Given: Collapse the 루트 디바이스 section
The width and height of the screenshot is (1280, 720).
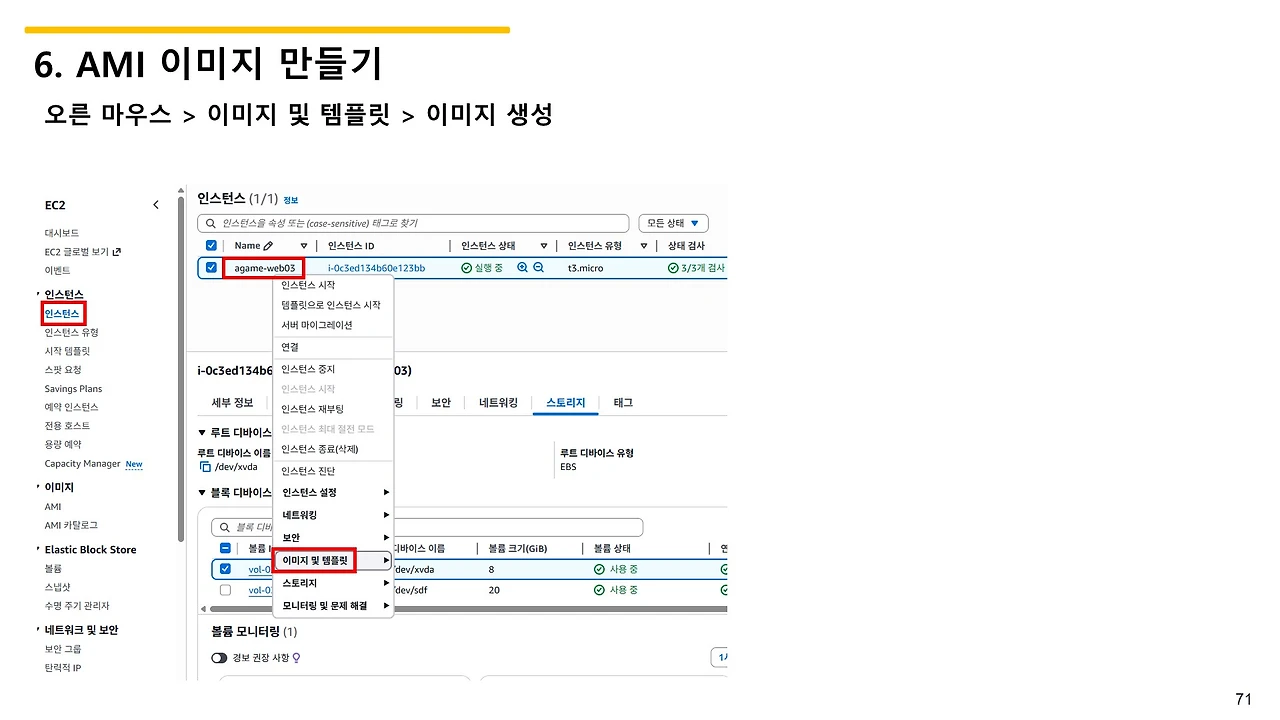Looking at the screenshot, I should click(204, 432).
